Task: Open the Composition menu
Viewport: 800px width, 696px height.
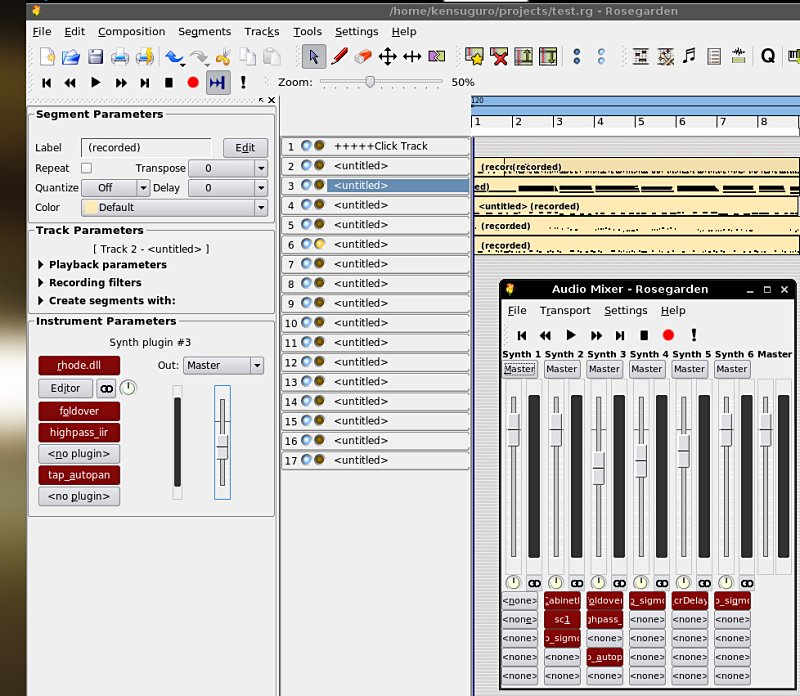Action: click(x=132, y=32)
